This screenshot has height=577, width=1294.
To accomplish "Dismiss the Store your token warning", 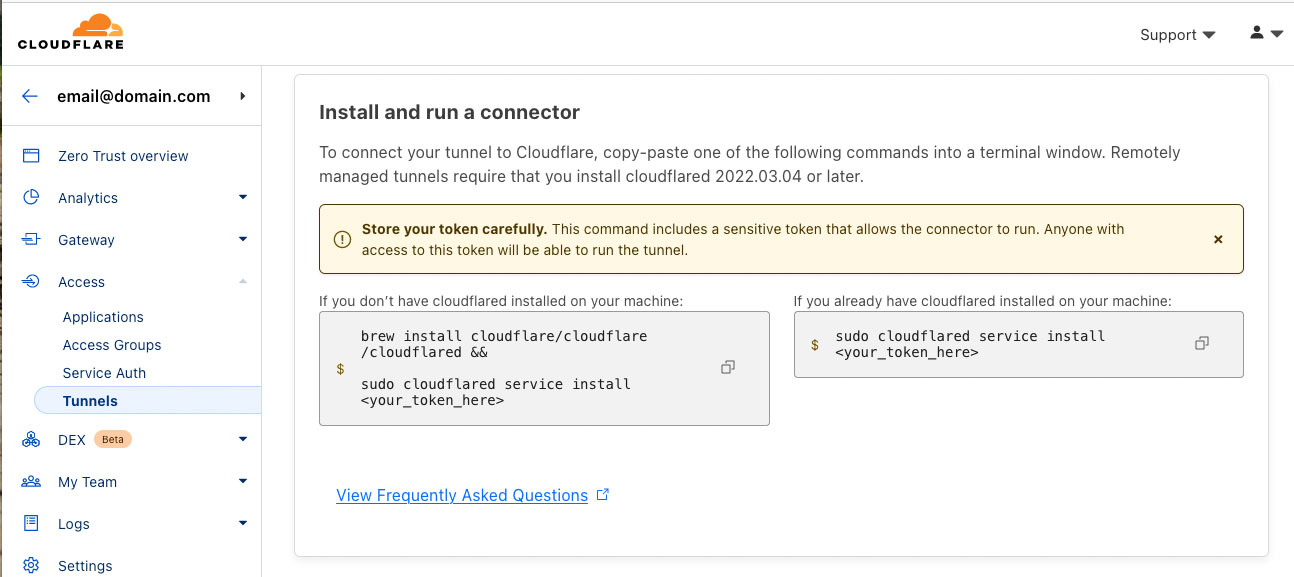I will [1218, 239].
